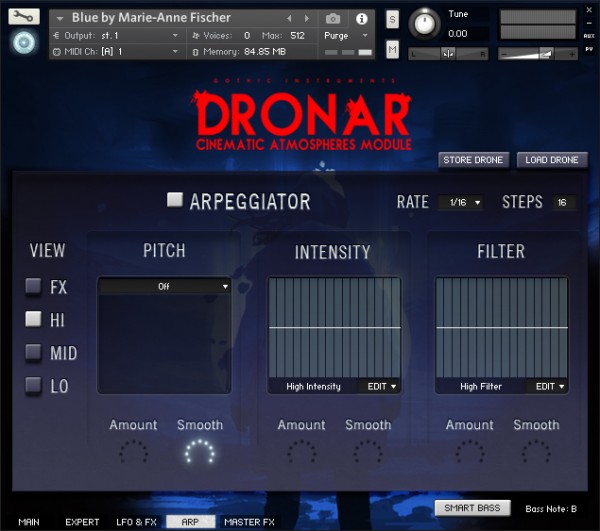Open the High Intensity EDIT dropdown

(x=381, y=386)
